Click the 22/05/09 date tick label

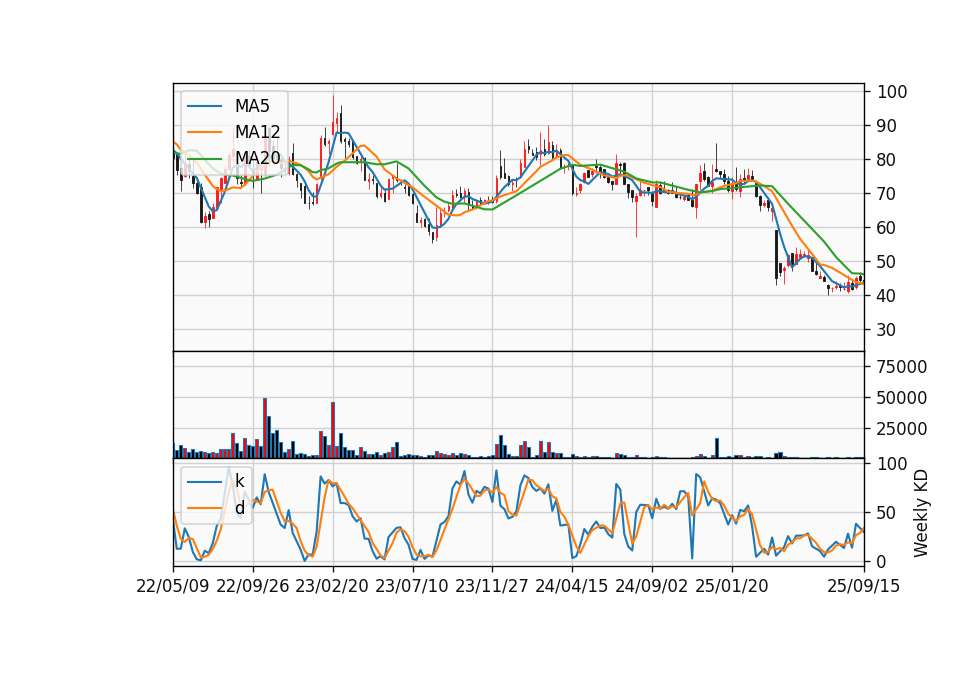coord(173,586)
